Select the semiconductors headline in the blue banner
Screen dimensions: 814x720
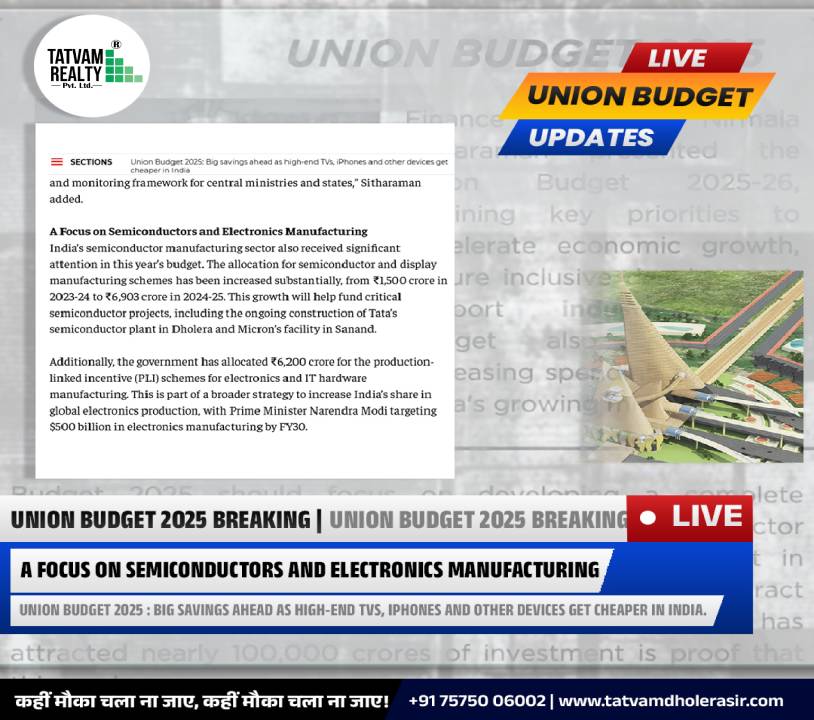309,570
